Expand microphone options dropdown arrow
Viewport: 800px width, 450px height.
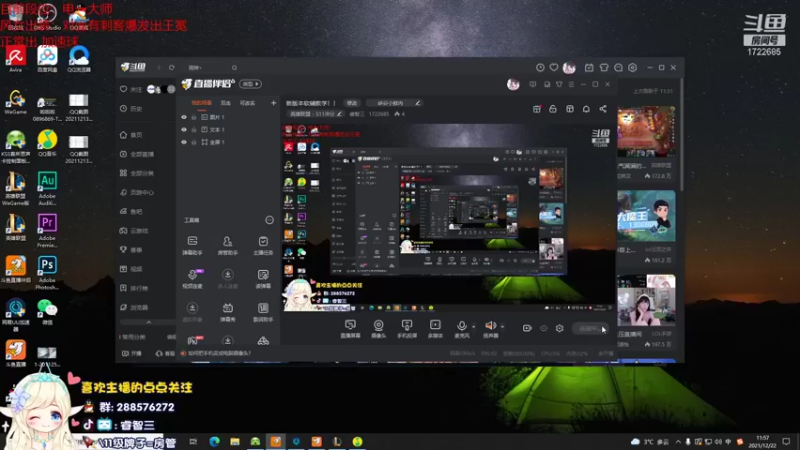click(473, 327)
